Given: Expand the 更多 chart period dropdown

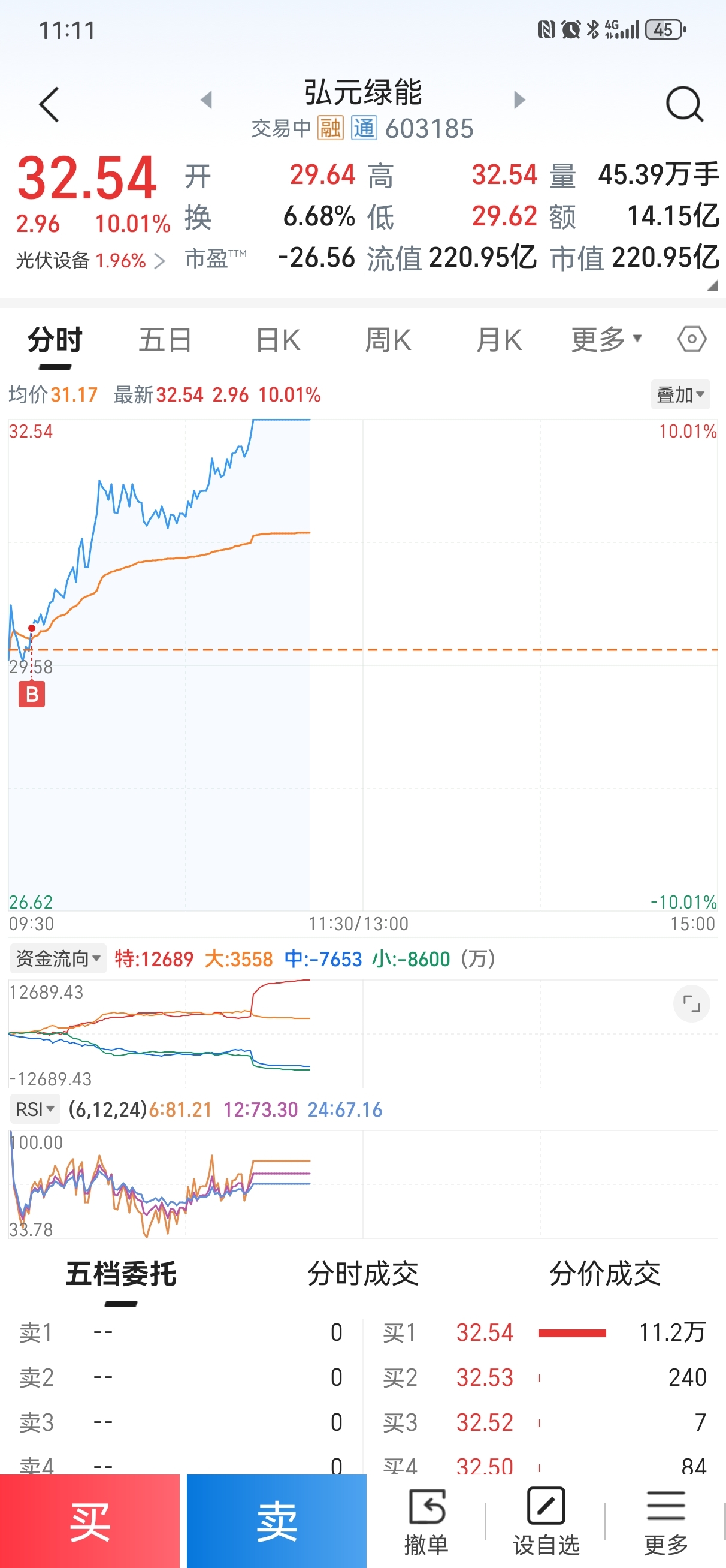Looking at the screenshot, I should (606, 339).
